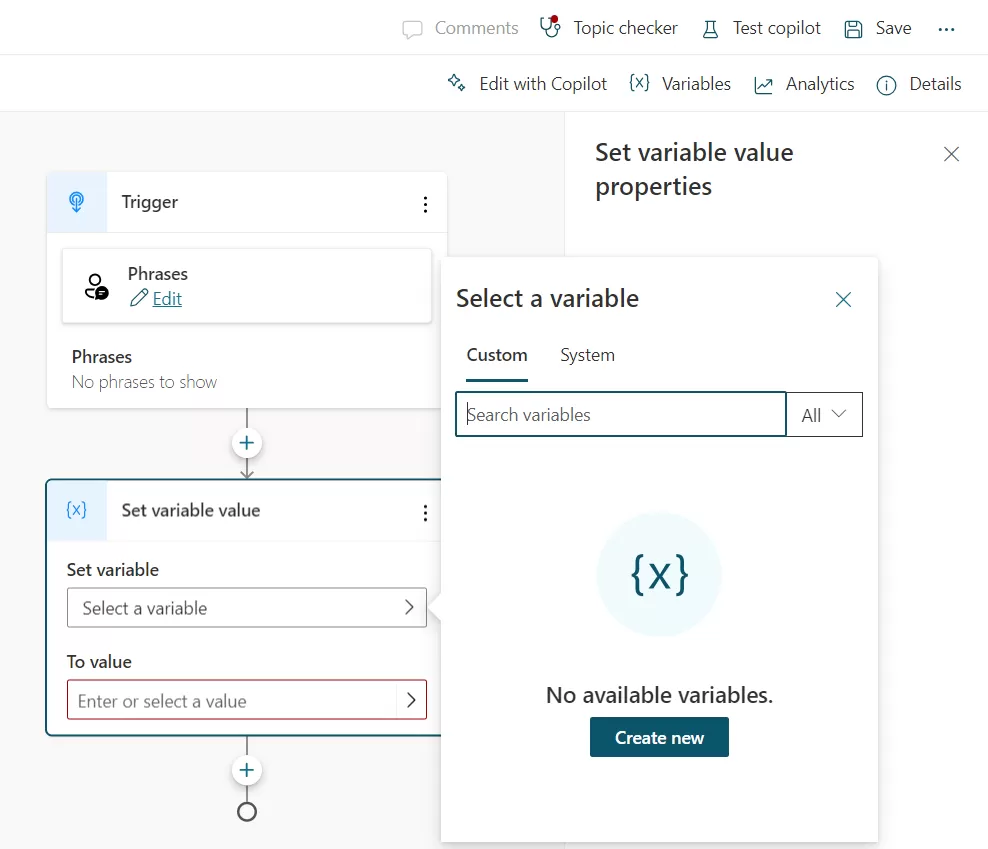Select the Custom tab
The image size is (988, 849).
pos(497,355)
